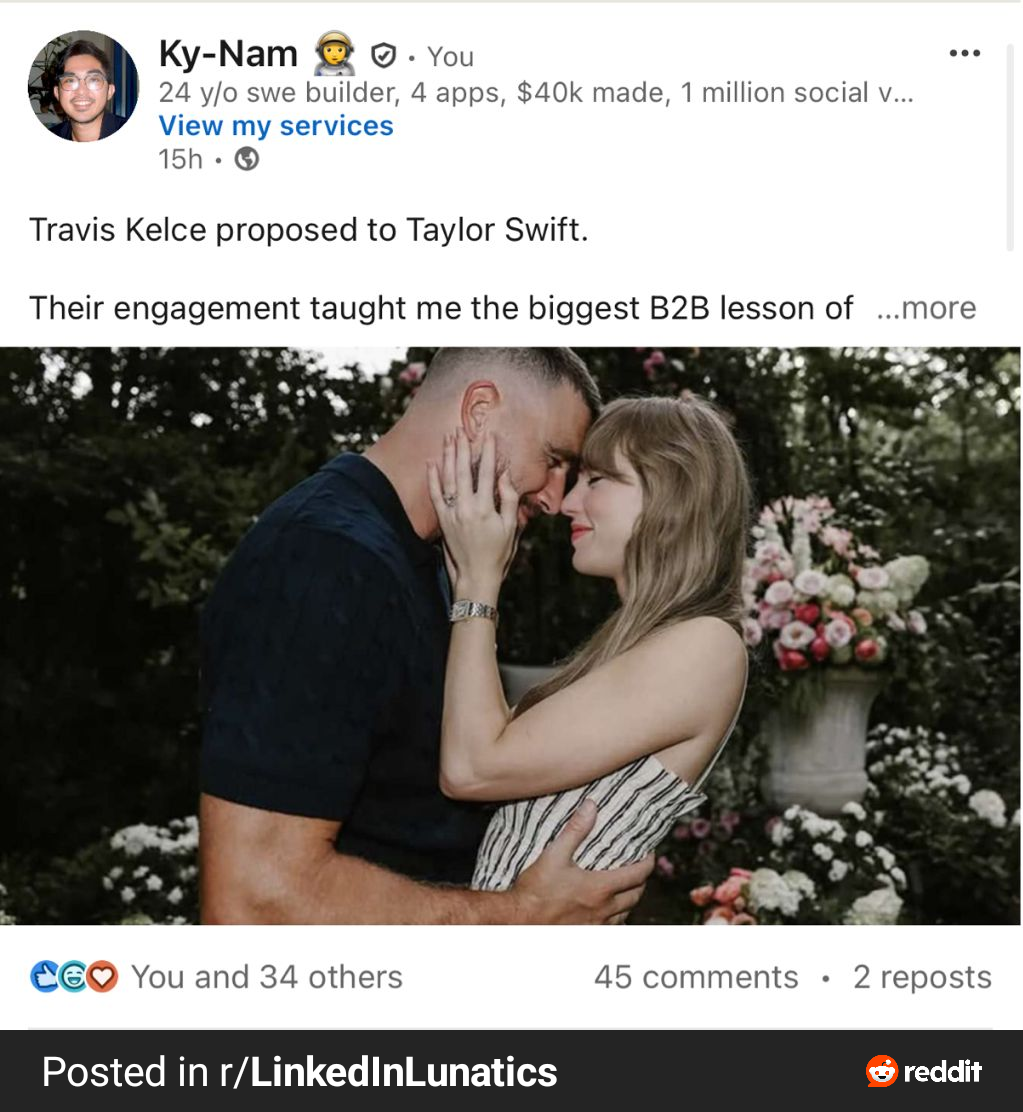Show reactions from "You and 34 others"

pyautogui.click(x=266, y=977)
